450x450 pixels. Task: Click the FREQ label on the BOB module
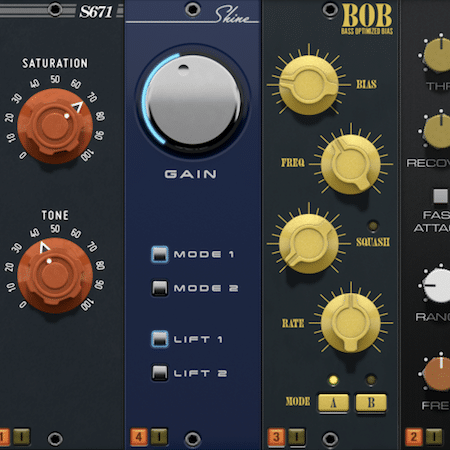[293, 163]
